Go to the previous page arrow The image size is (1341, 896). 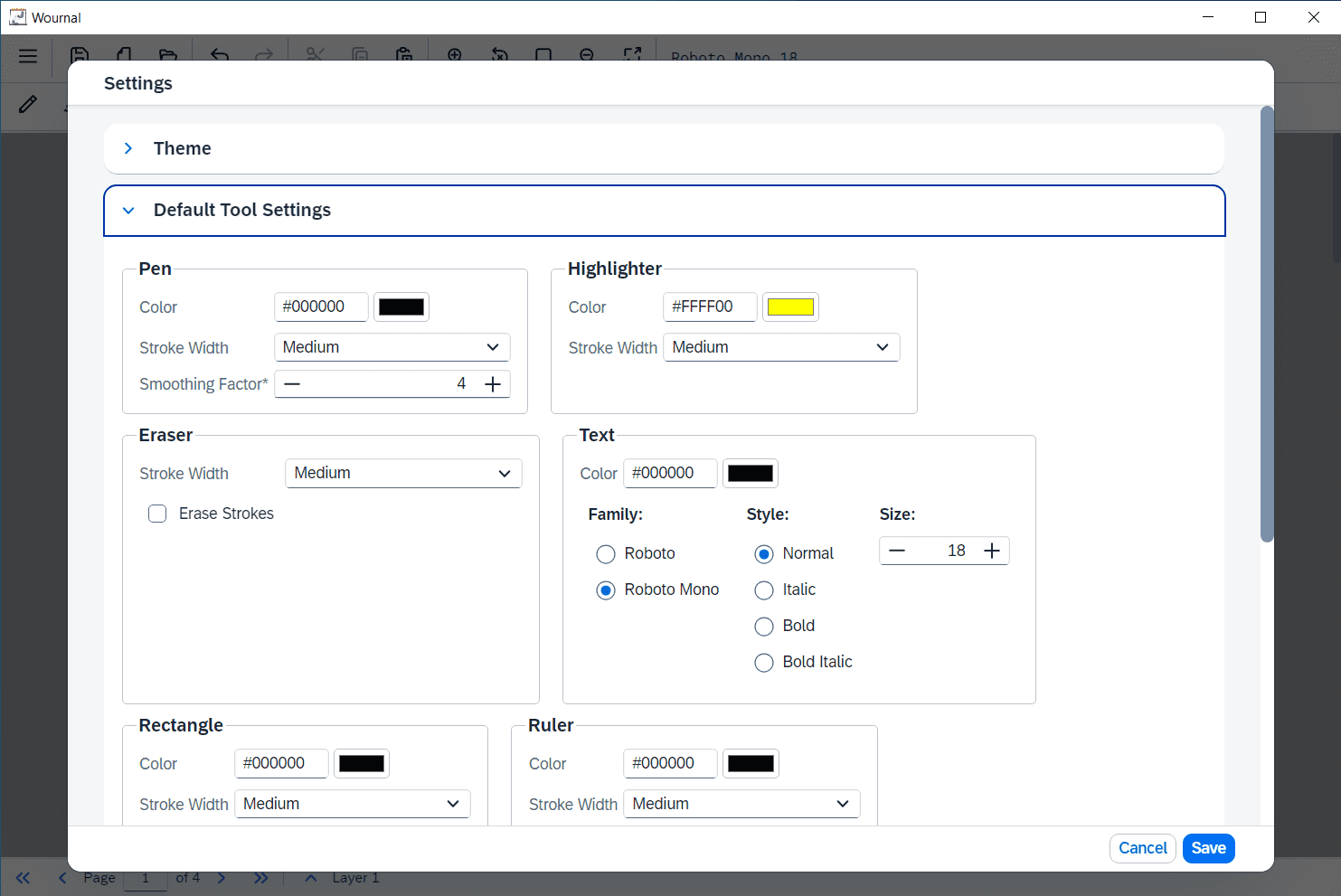click(x=62, y=878)
